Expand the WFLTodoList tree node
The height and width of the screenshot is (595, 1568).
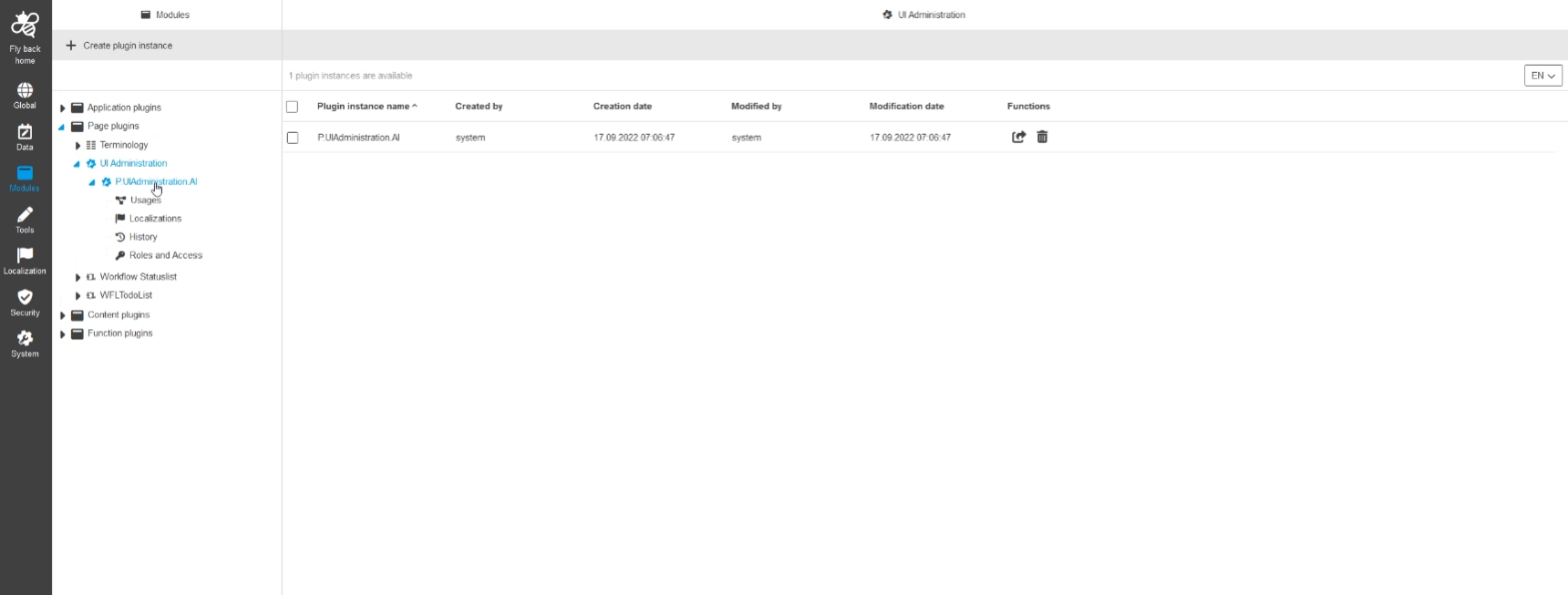(77, 296)
